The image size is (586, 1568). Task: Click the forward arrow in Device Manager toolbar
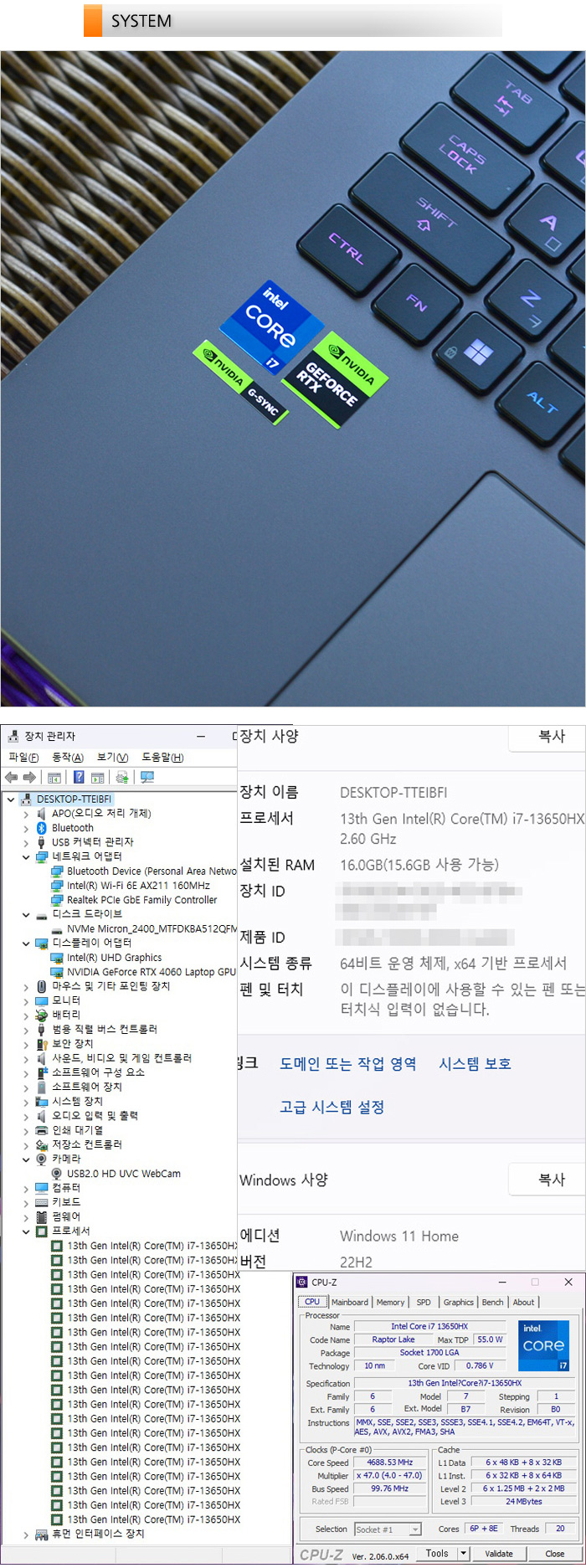pyautogui.click(x=29, y=777)
